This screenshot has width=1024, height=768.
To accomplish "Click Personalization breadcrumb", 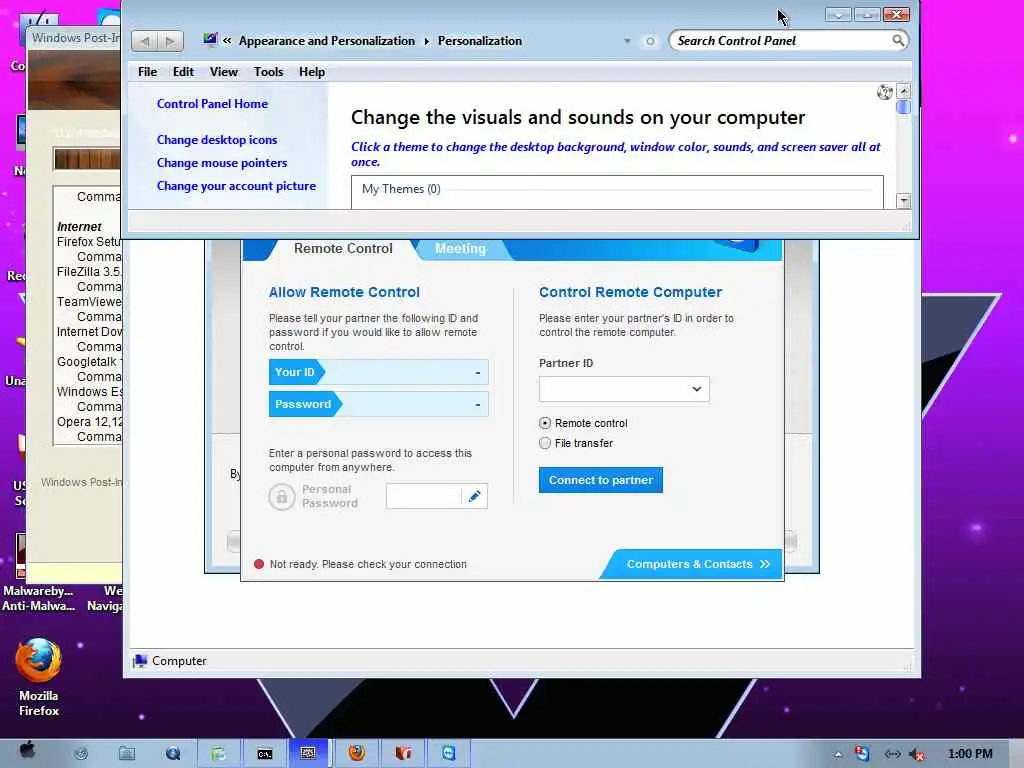I will 479,40.
